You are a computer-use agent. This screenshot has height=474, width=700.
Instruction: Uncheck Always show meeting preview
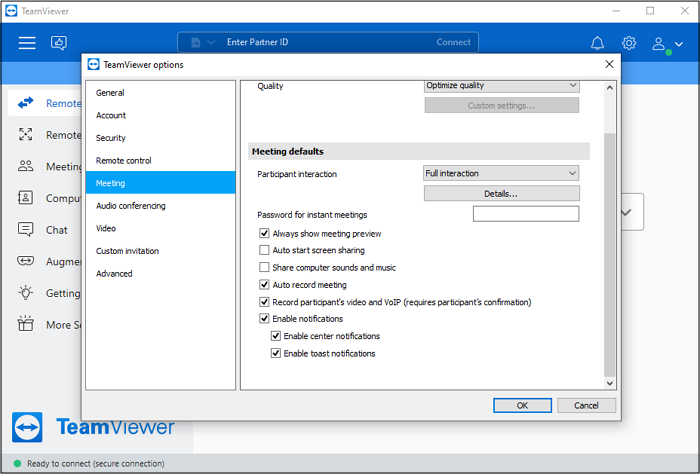[x=265, y=233]
